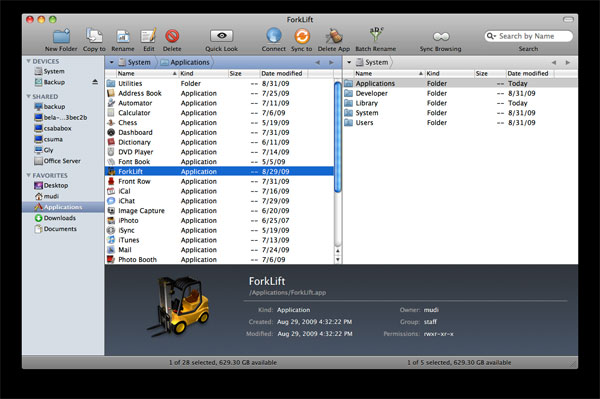Click the New Folder toolbar icon

click(61, 36)
